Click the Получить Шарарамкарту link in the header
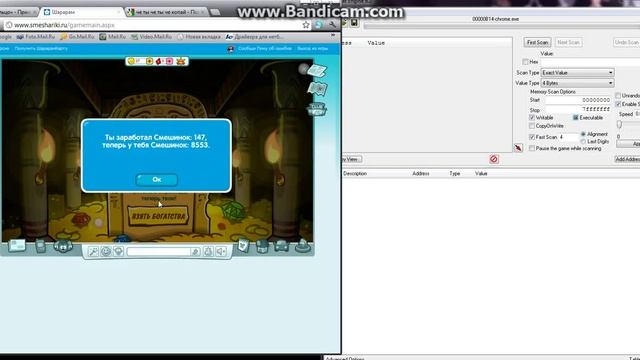The image size is (640, 360). coord(41,49)
